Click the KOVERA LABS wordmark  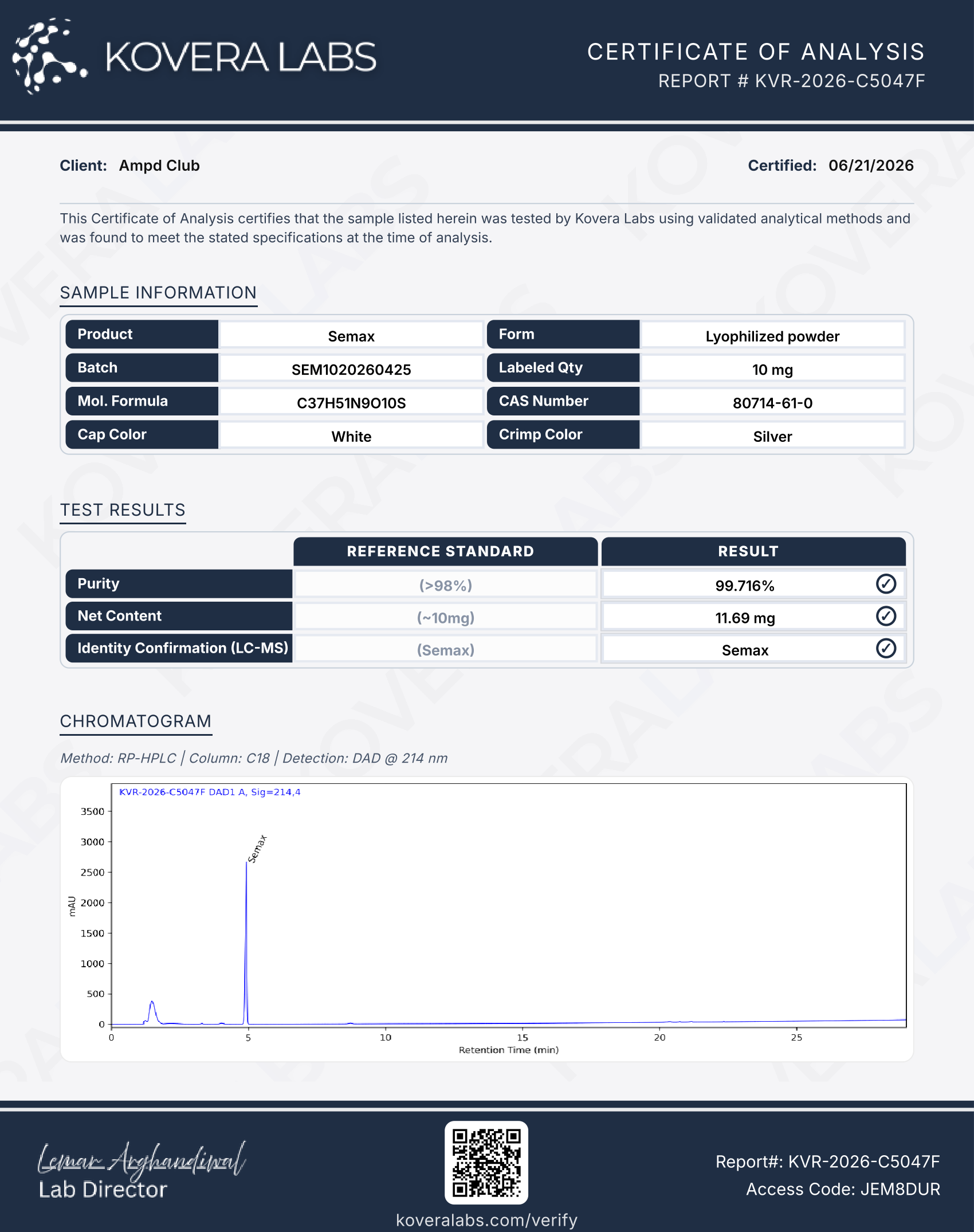click(241, 57)
